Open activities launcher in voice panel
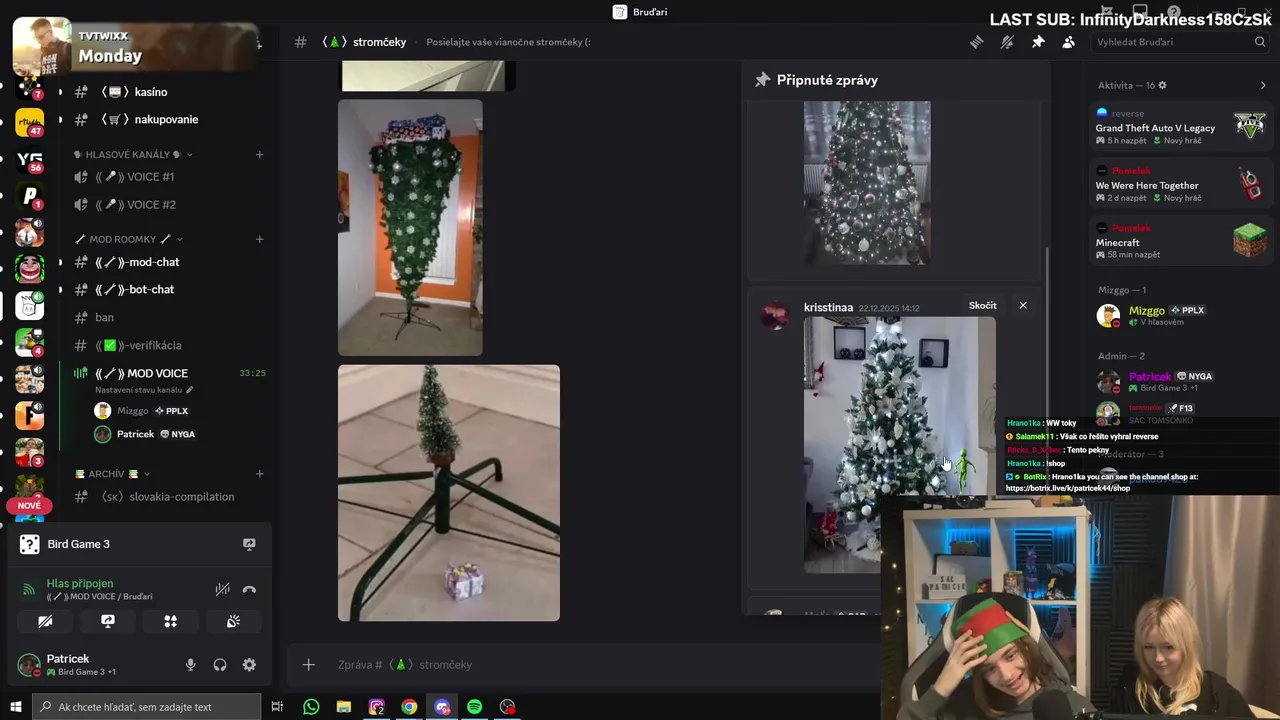The image size is (1280, 720). pos(171,621)
